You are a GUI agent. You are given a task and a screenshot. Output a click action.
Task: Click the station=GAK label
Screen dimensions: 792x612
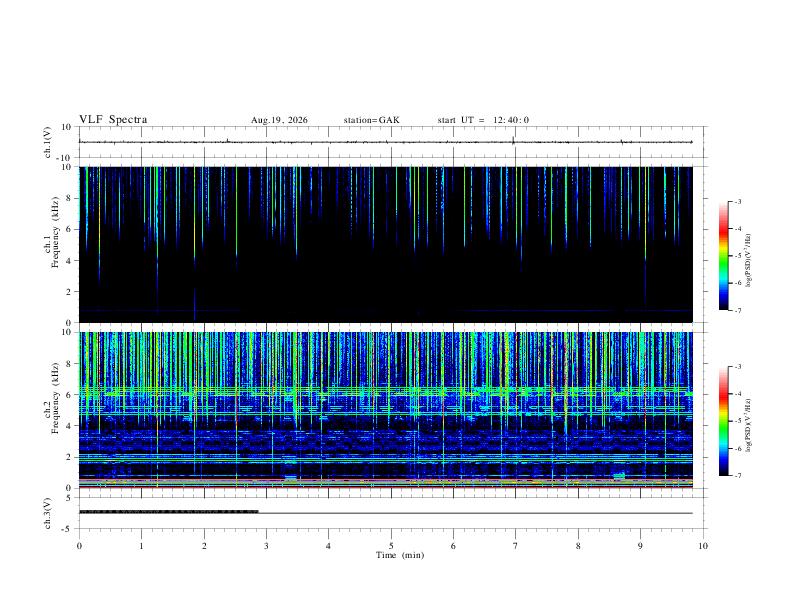371,120
